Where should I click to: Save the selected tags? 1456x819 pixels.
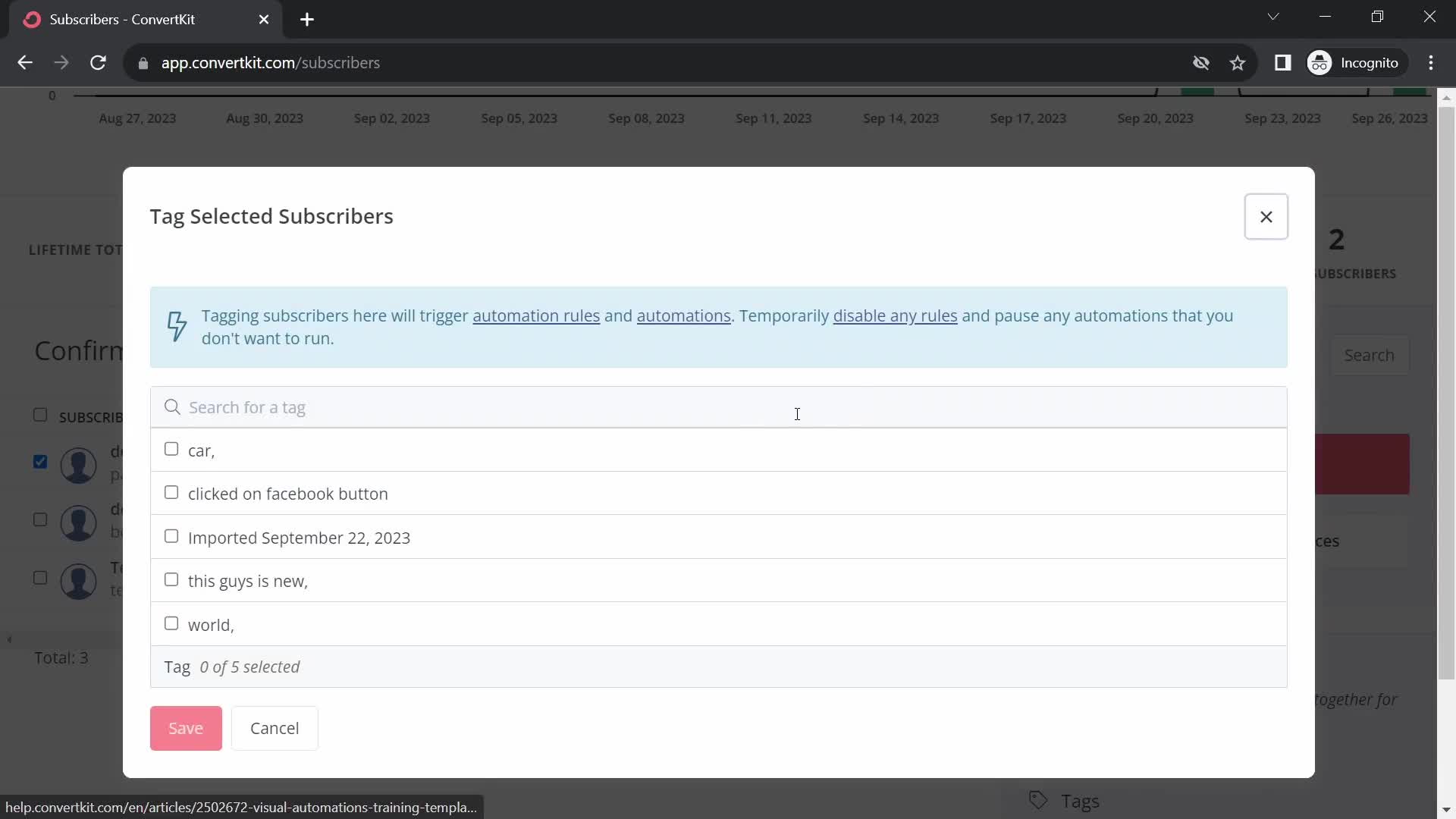coord(186,728)
